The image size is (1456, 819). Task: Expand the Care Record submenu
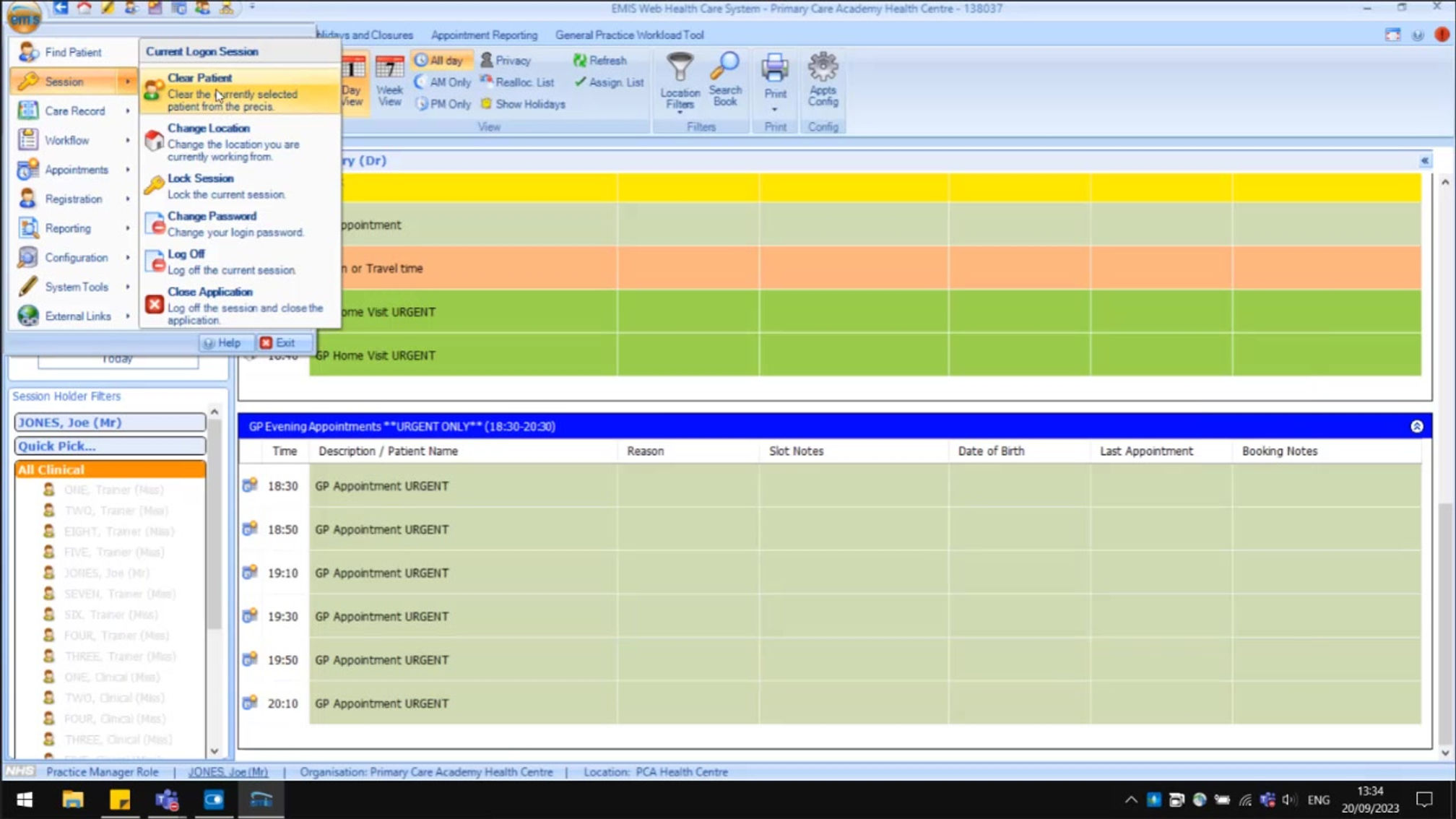coord(72,110)
